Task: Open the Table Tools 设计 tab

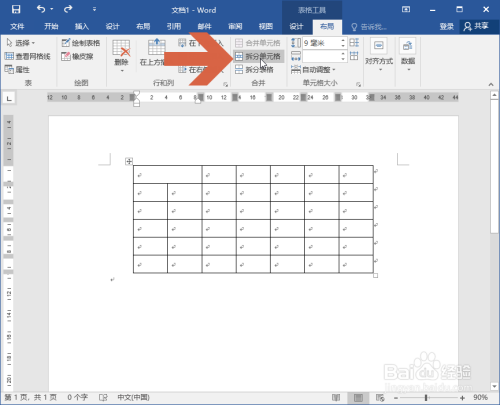Action: pyautogui.click(x=296, y=26)
